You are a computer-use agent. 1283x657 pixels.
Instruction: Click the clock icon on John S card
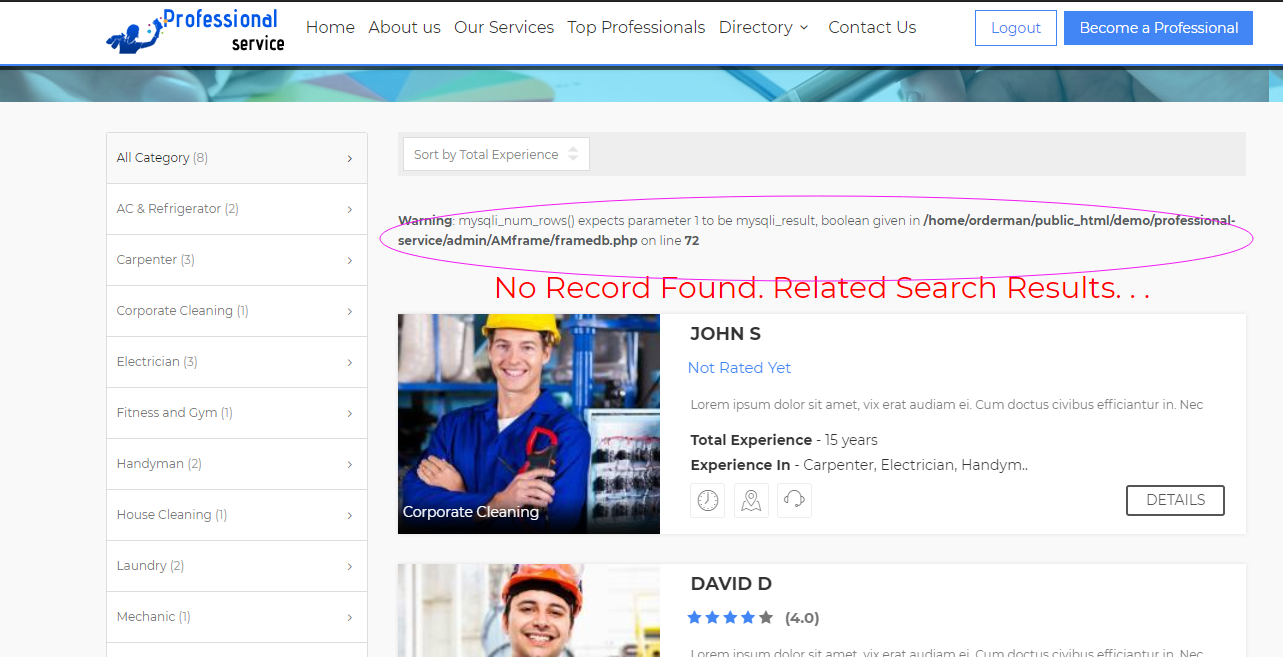[708, 500]
